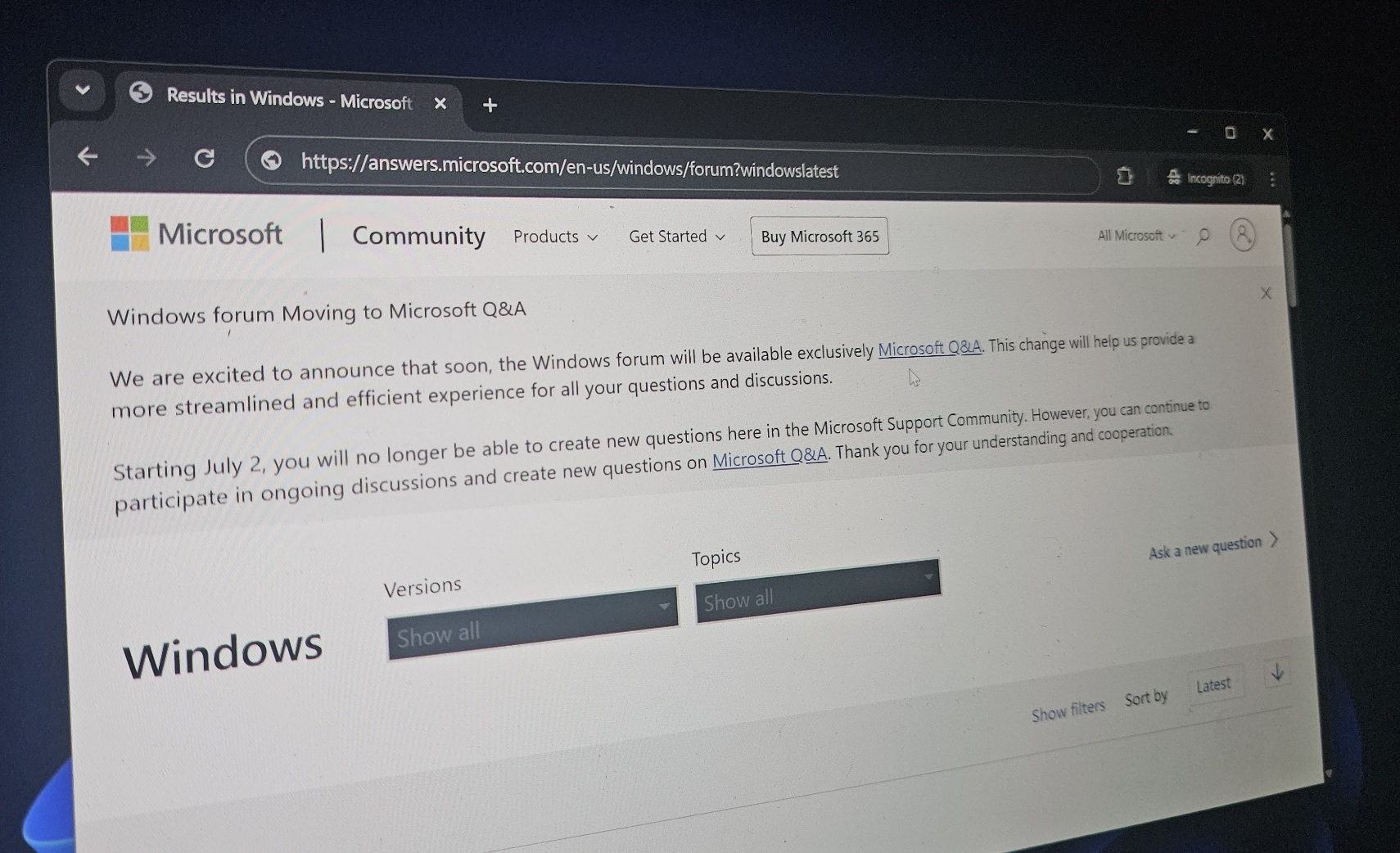
Task: Expand the Get Started menu
Action: [x=676, y=237]
